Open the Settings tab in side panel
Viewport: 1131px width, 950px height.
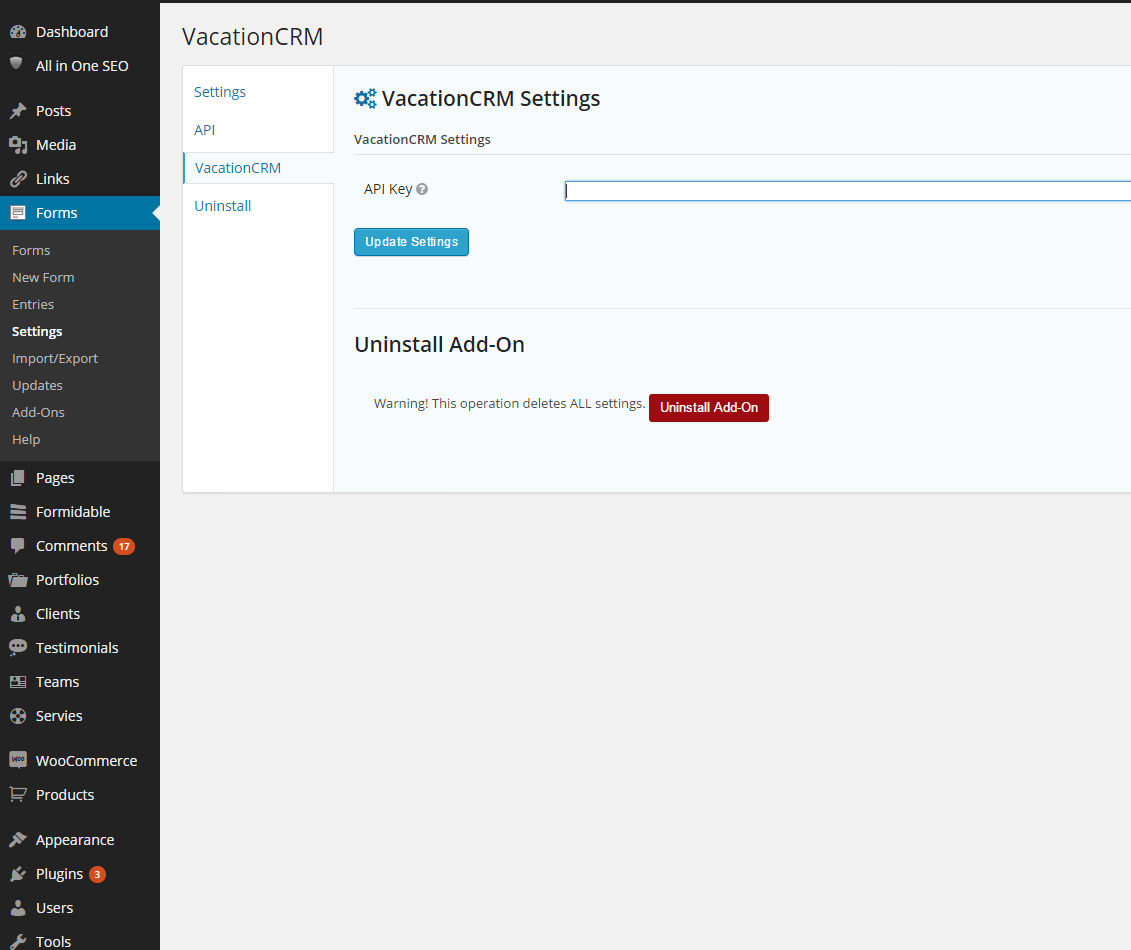point(220,92)
